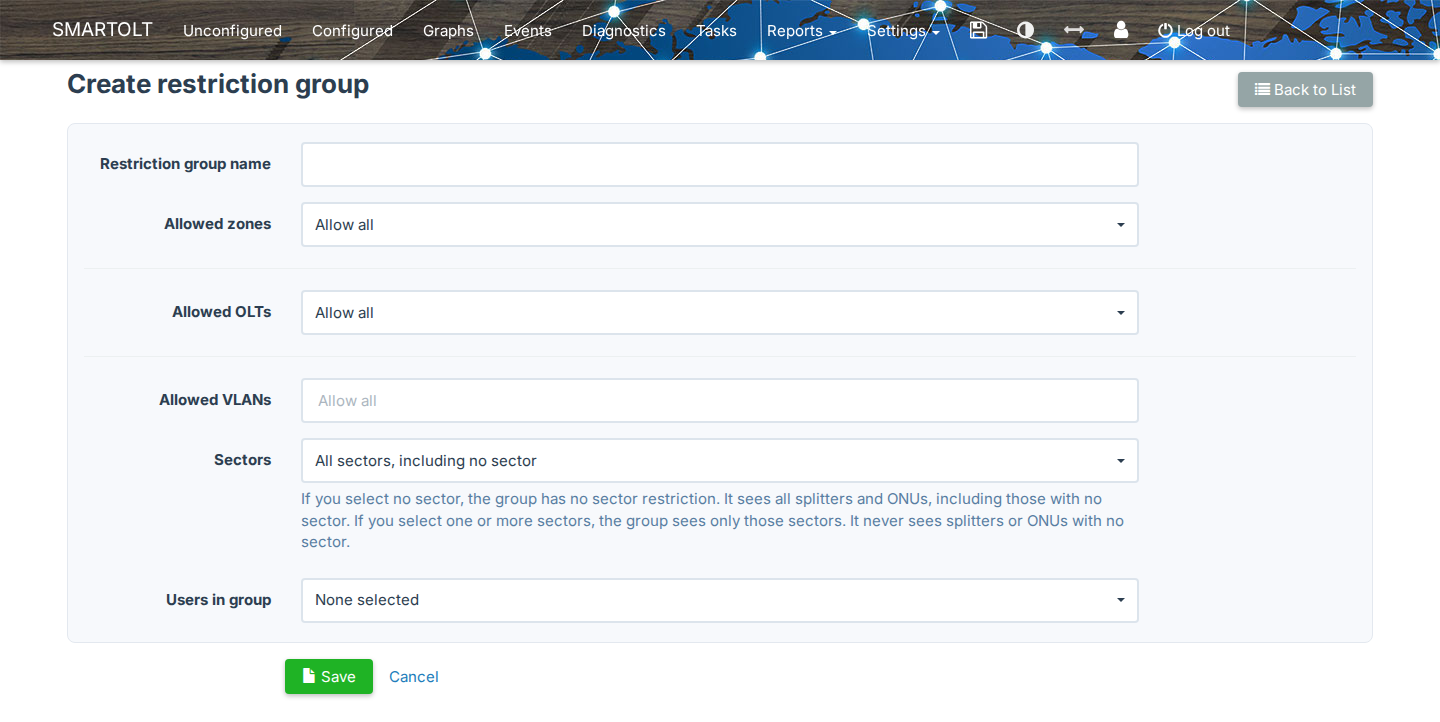Open the Allowed zones dropdown
This screenshot has height=722, width=1440.
(x=720, y=224)
